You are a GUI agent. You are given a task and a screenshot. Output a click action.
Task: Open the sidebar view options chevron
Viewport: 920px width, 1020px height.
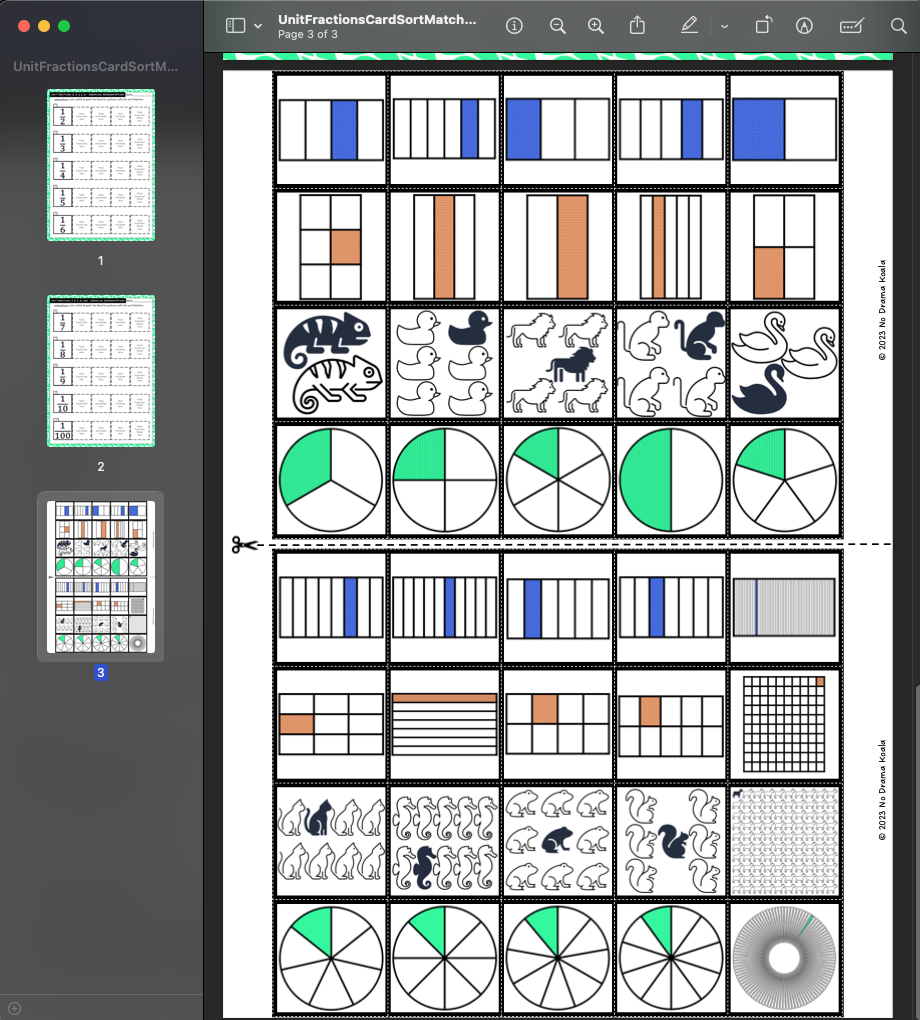point(257,26)
